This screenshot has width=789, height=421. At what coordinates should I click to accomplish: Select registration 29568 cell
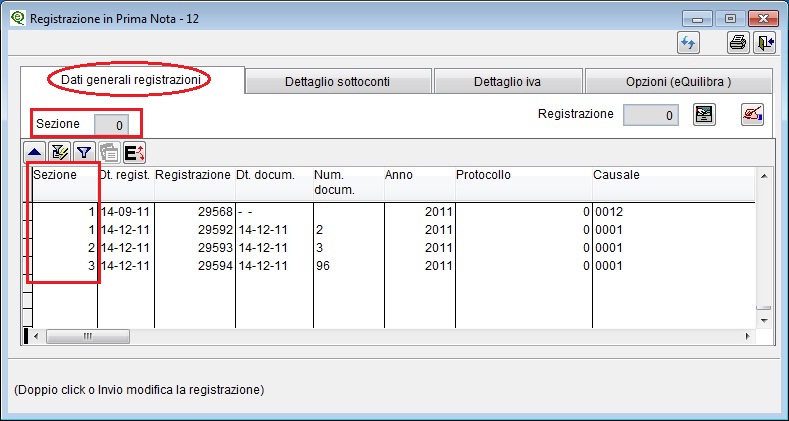[195, 212]
